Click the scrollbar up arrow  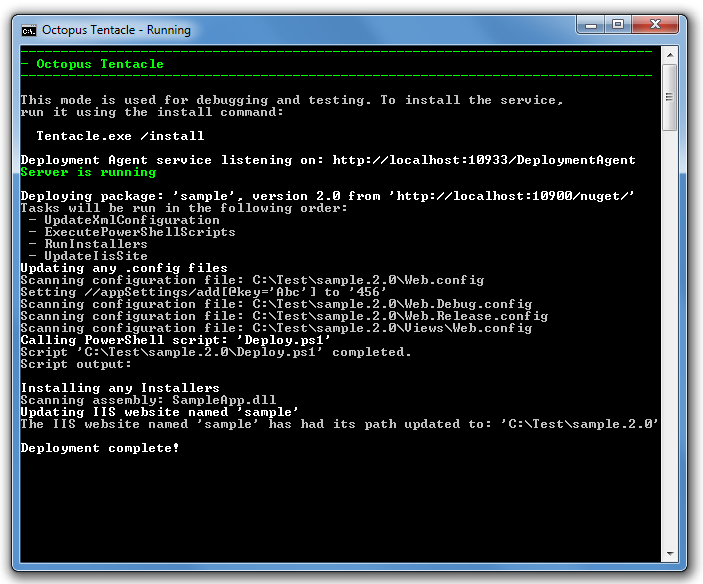(x=670, y=55)
